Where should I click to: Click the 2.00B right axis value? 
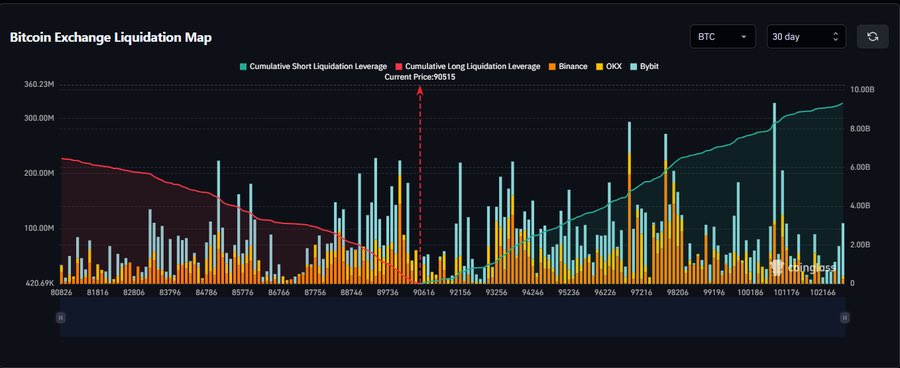click(860, 245)
